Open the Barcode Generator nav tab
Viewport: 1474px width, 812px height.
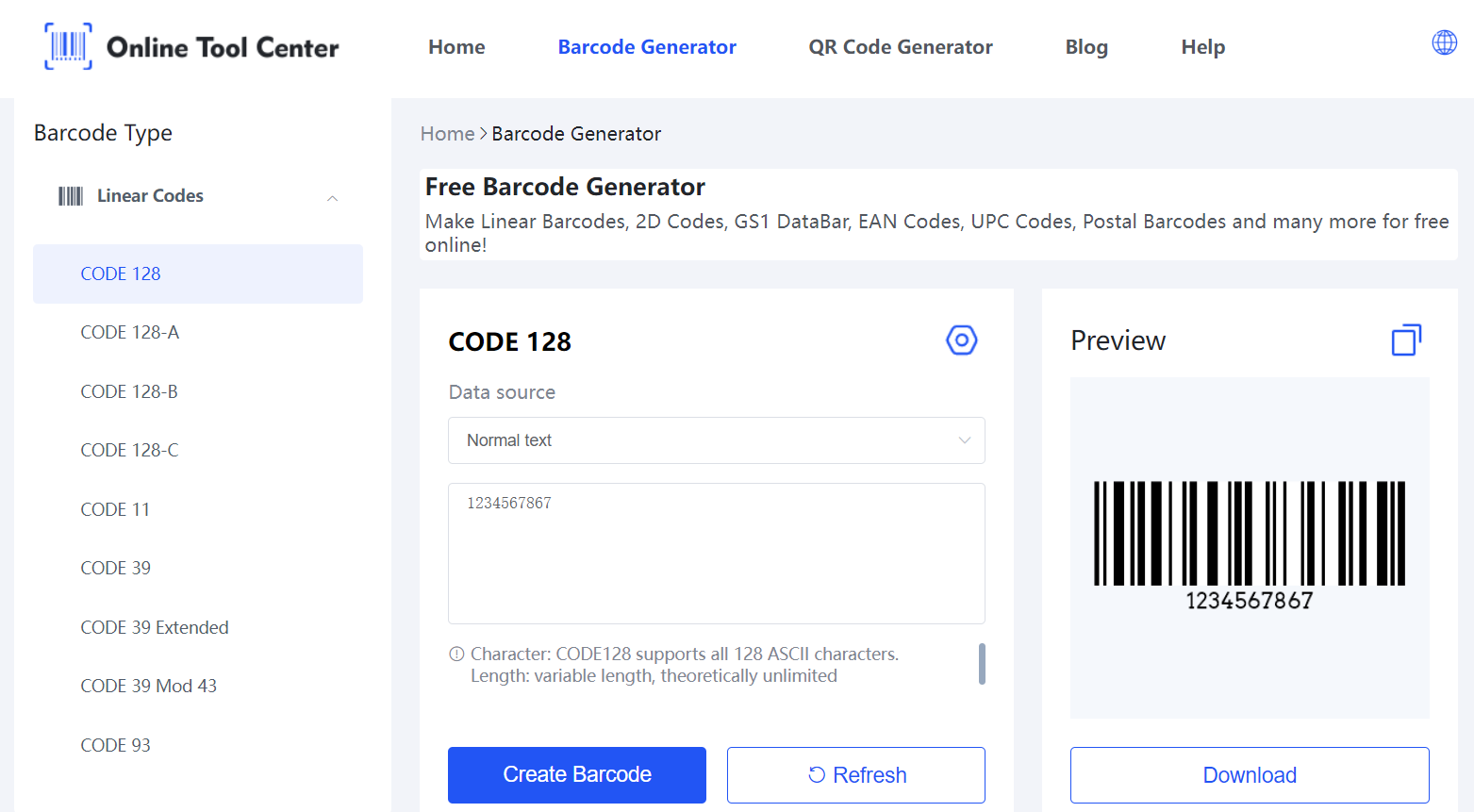(x=647, y=47)
